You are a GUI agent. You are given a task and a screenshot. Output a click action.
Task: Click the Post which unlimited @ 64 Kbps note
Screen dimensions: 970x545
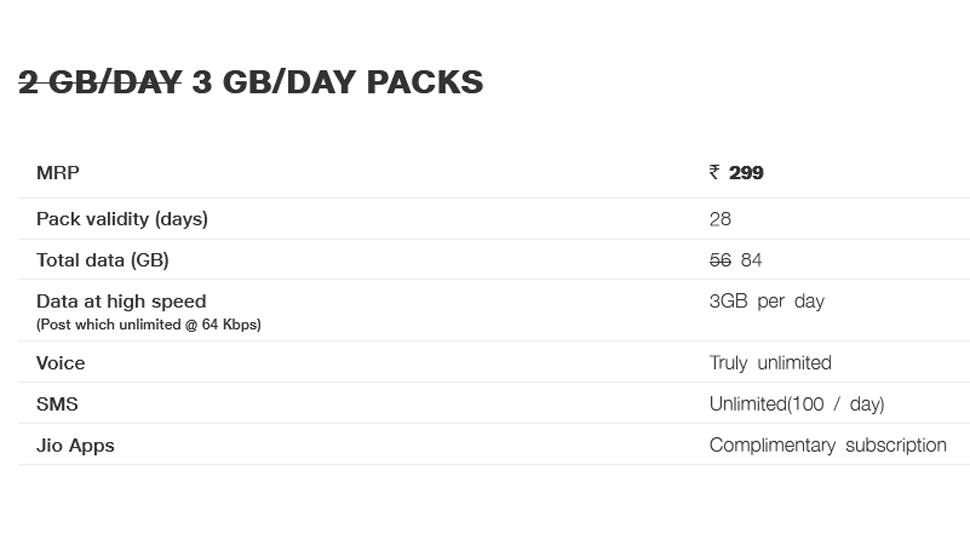(x=148, y=325)
